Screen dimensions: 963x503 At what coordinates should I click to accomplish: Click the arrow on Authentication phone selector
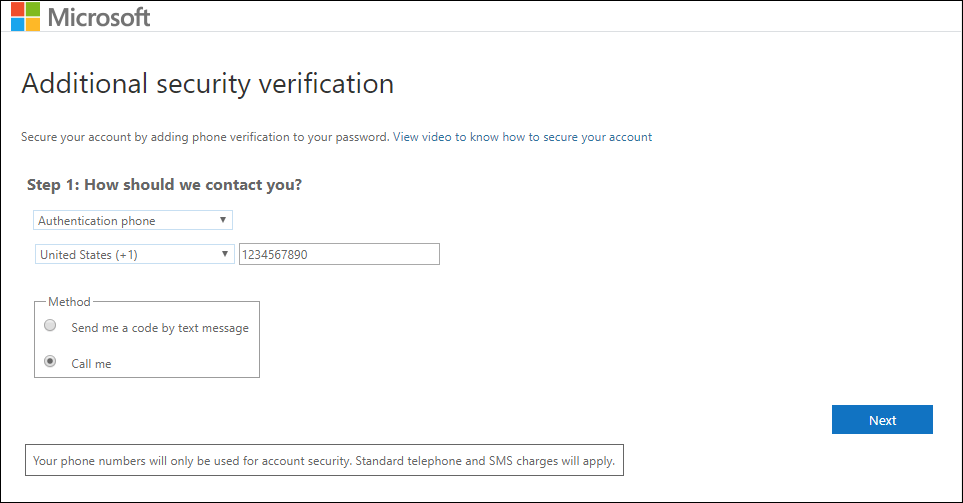click(x=223, y=220)
